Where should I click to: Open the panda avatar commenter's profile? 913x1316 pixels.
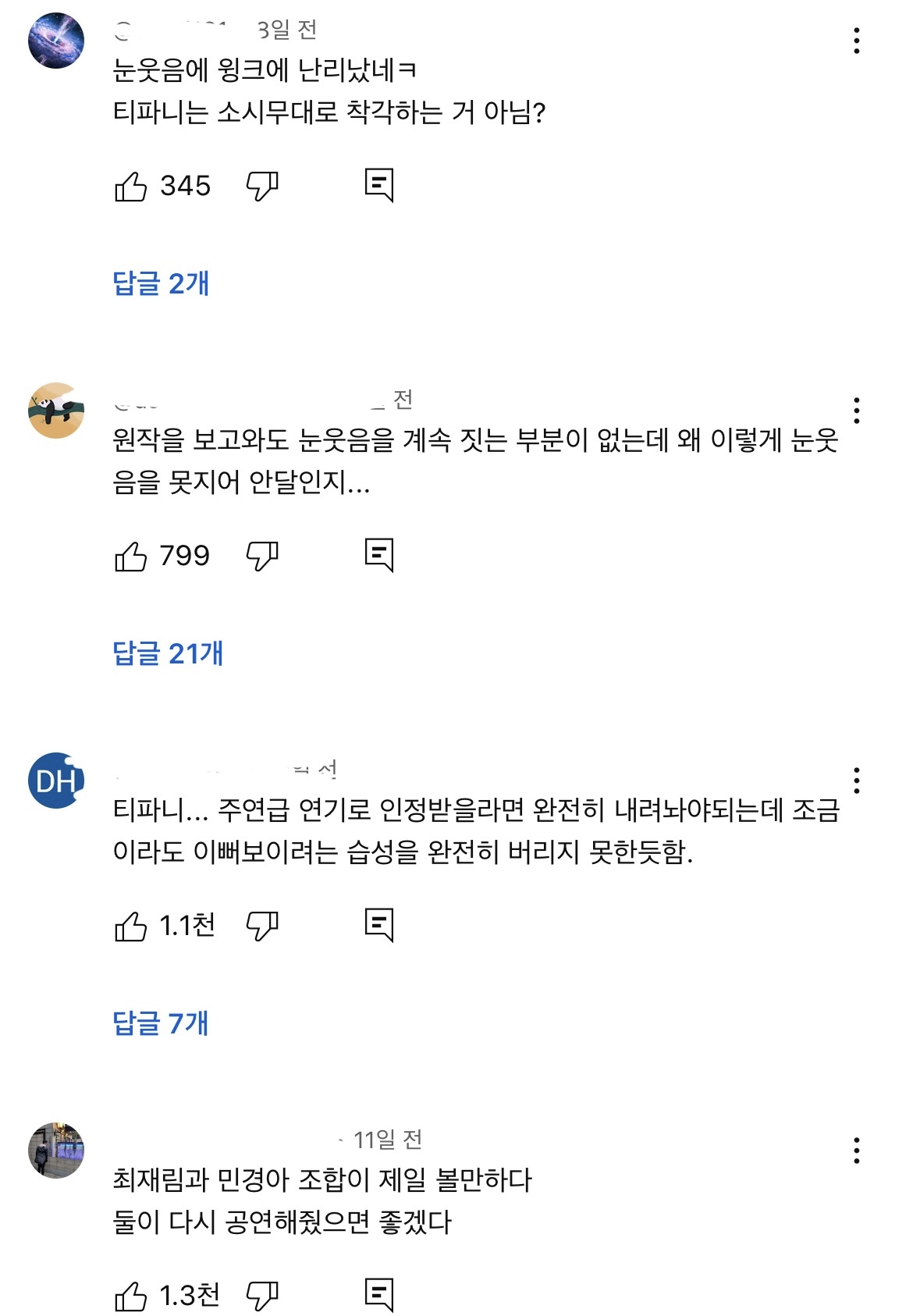coord(56,411)
